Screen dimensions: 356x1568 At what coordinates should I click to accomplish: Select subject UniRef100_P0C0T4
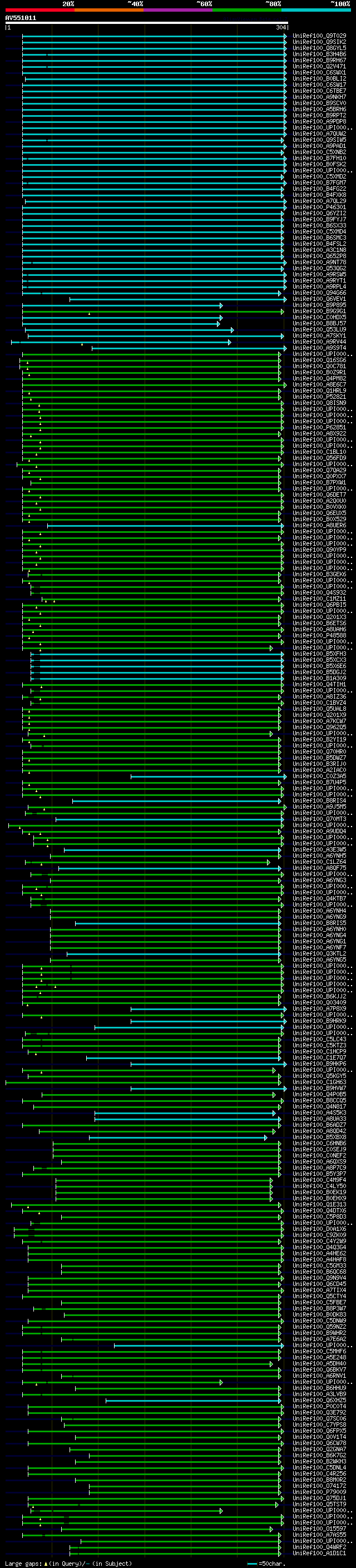319,1407
